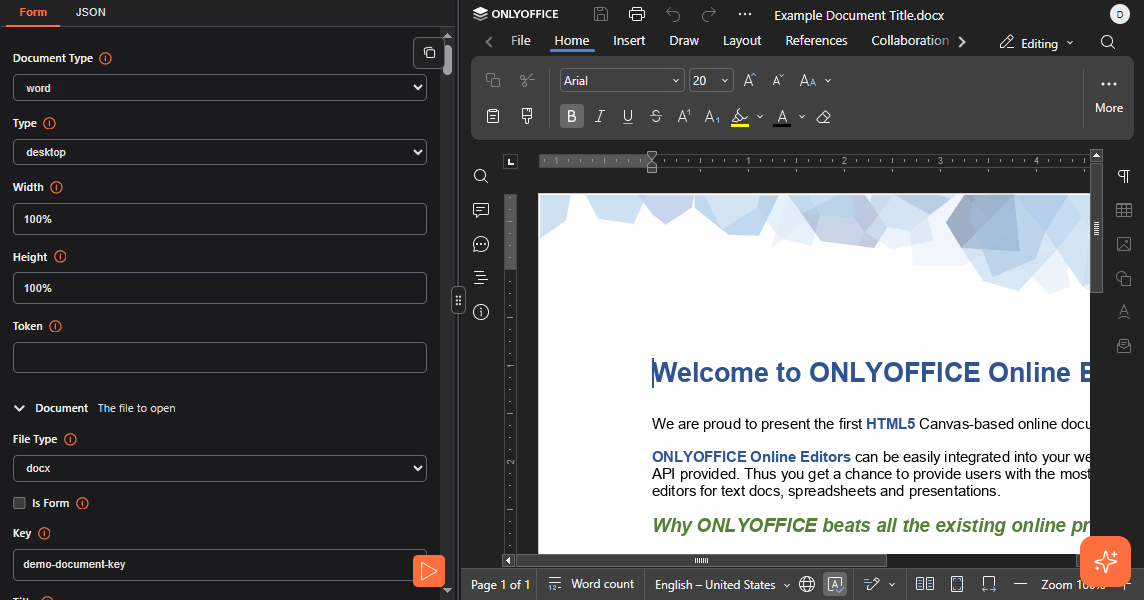The width and height of the screenshot is (1144, 600).
Task: Open the Comments panel in left sidebar
Action: tap(481, 210)
